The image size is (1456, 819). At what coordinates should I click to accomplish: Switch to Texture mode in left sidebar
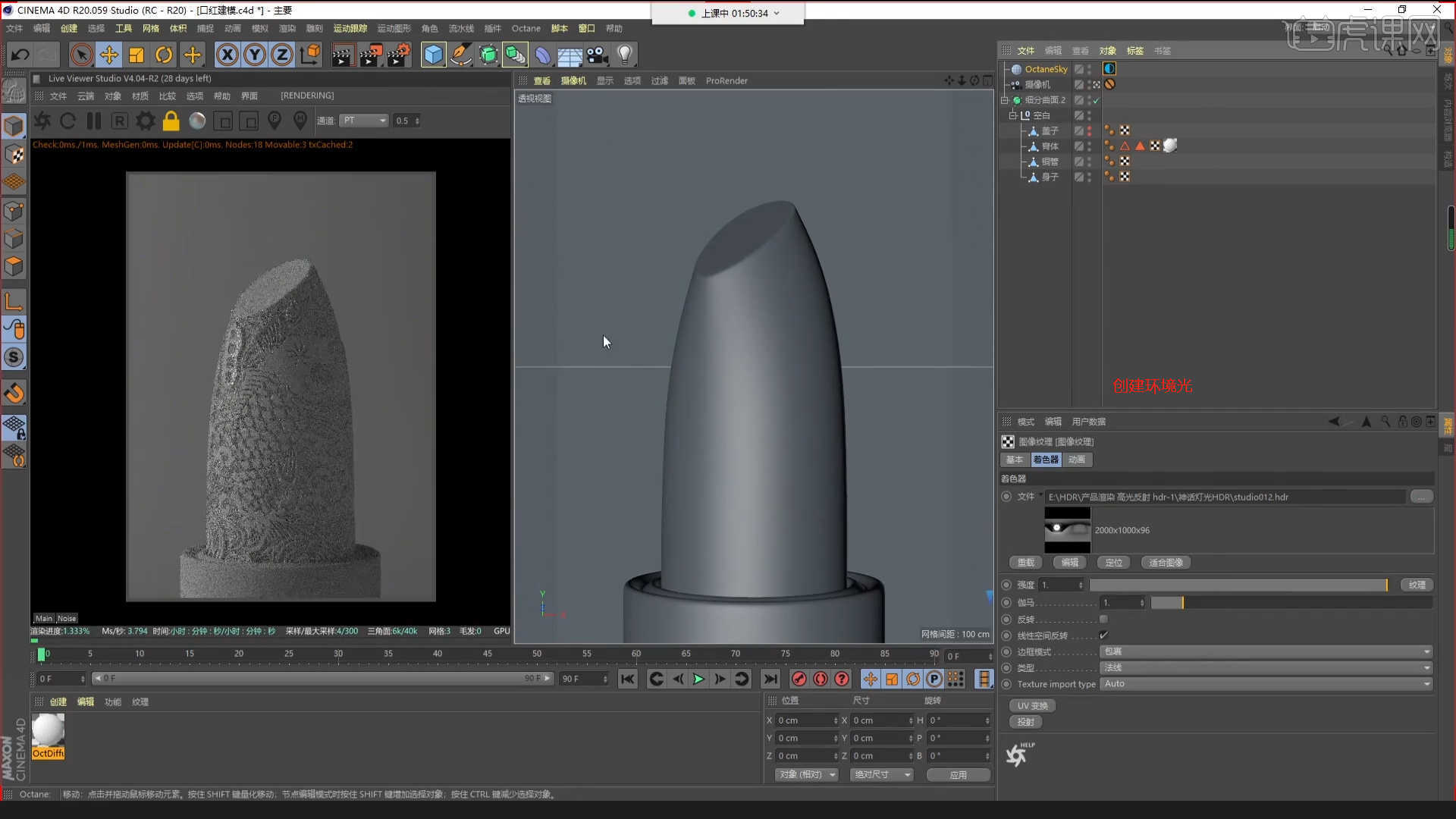[14, 154]
